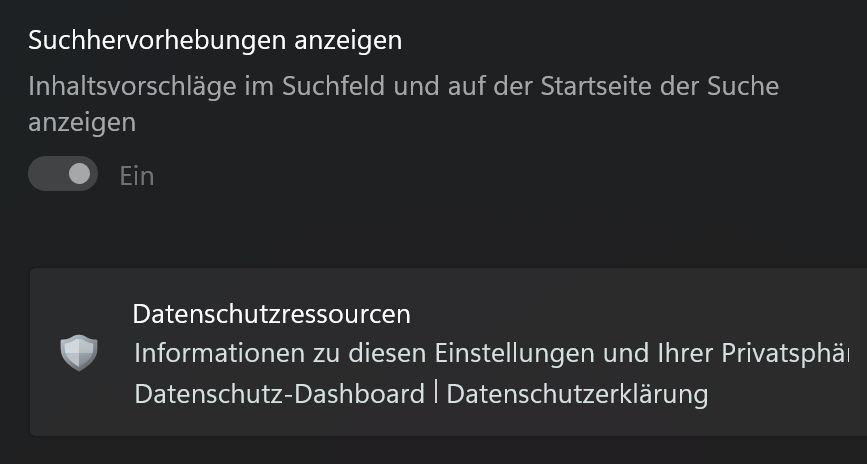
Task: Click the 'Informationen zu diesen Einstellungen' text
Action: 366,353
